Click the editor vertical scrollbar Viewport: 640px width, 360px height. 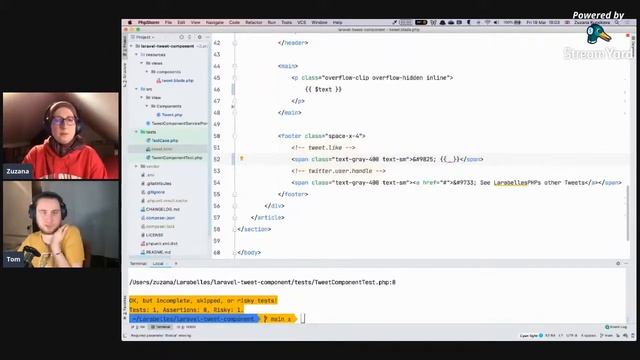point(628,213)
